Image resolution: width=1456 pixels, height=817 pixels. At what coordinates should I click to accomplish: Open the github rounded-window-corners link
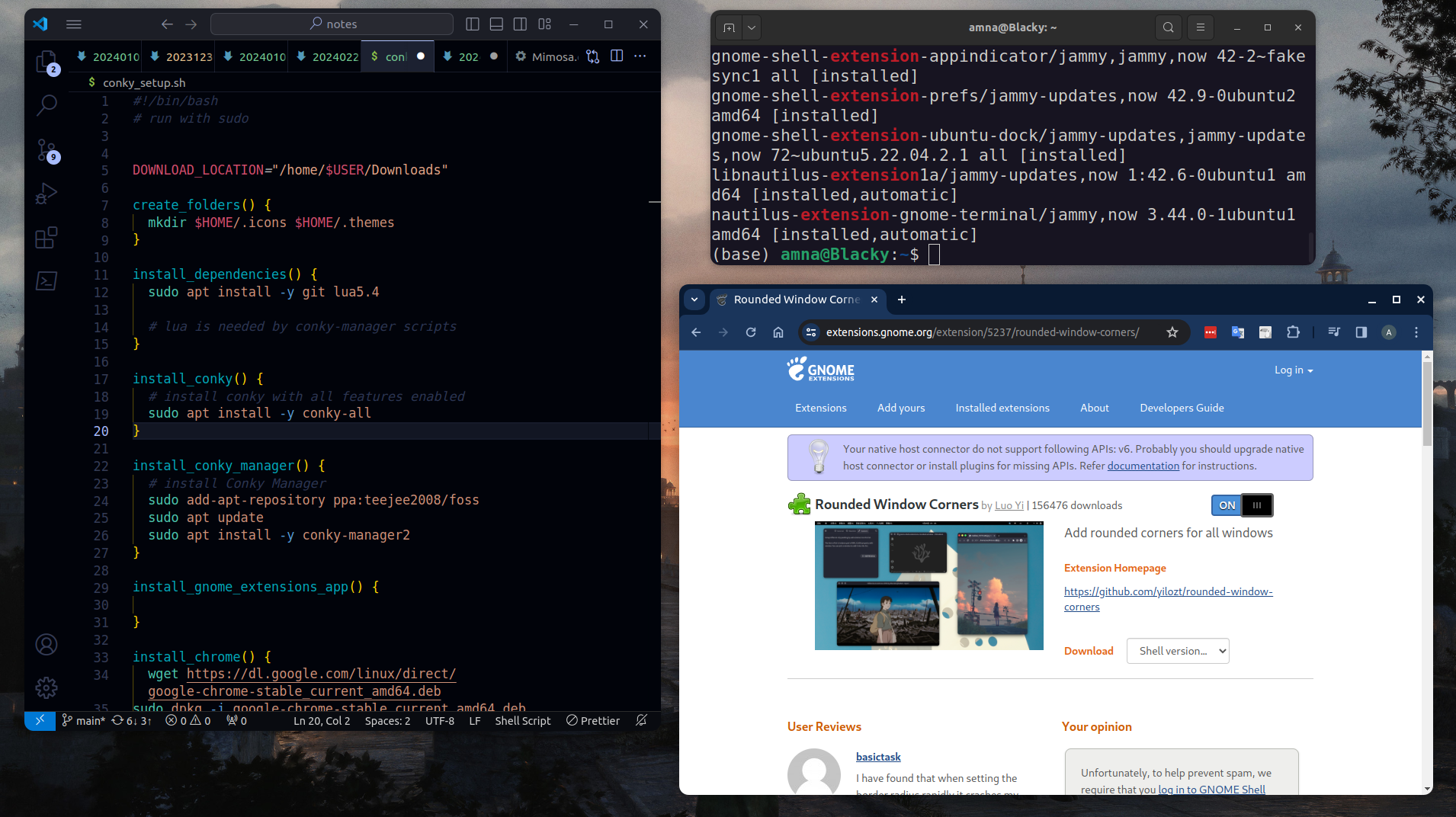[1169, 599]
